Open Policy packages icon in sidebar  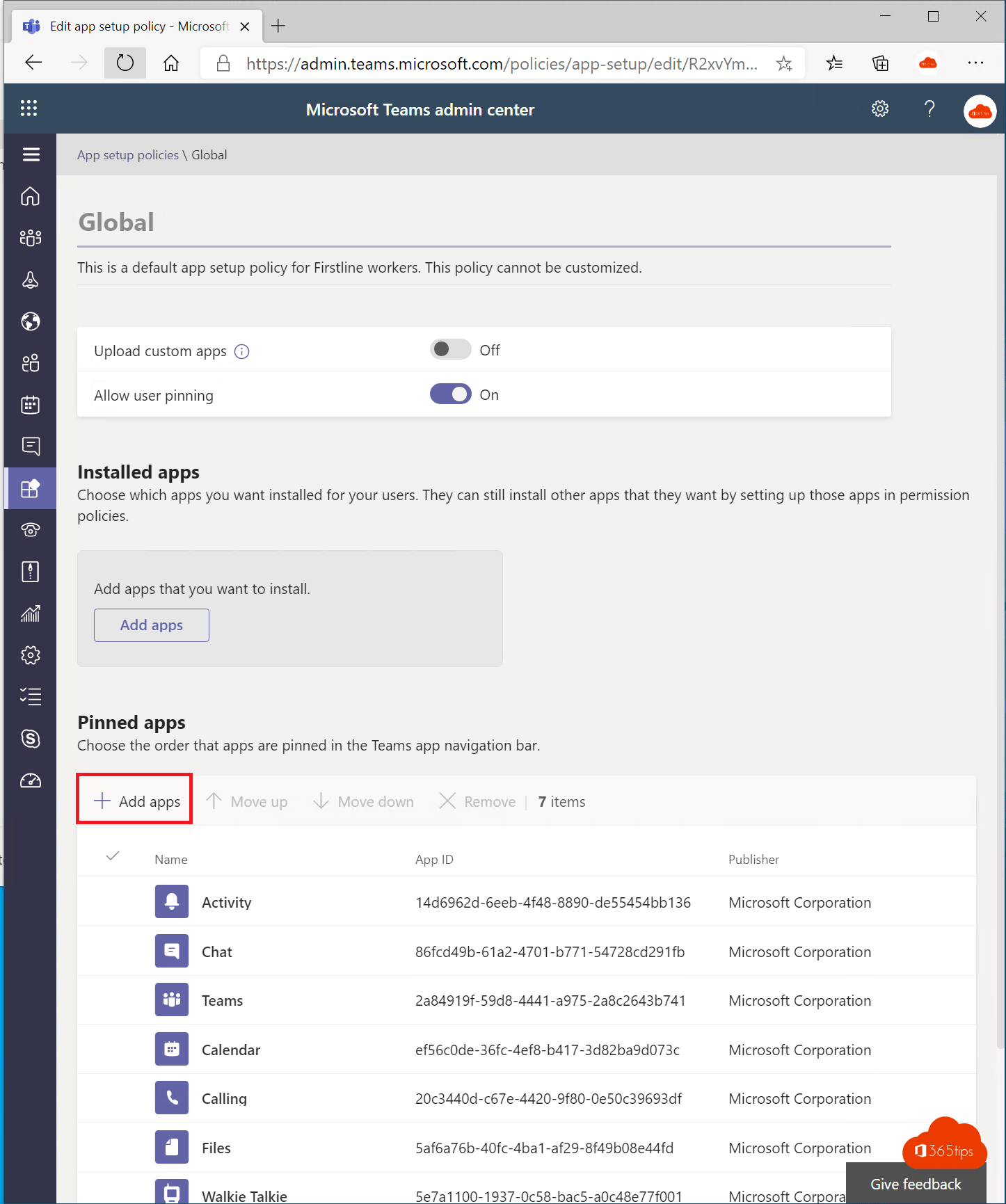pyautogui.click(x=31, y=572)
